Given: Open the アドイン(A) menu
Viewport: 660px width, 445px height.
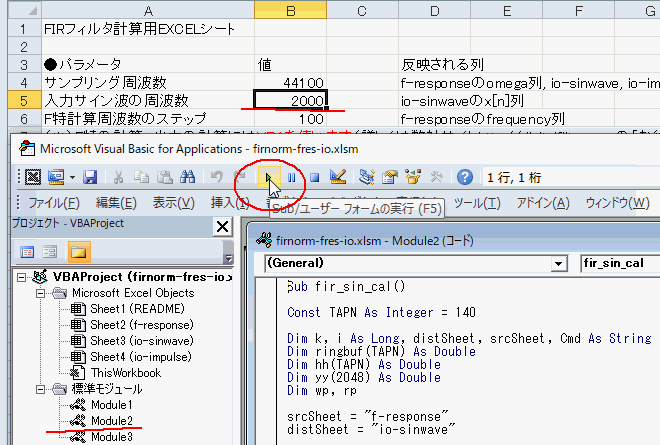Looking at the screenshot, I should pyautogui.click(x=543, y=203).
